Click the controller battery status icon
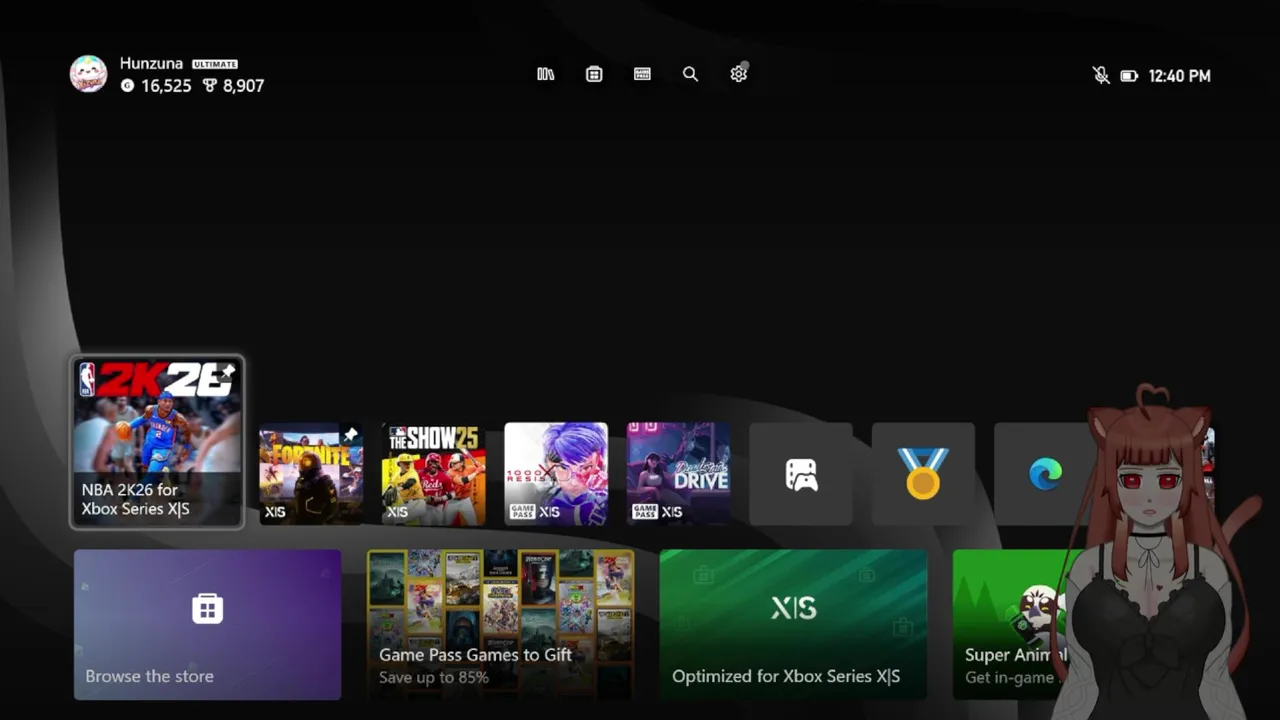This screenshot has width=1280, height=720. tap(1129, 76)
